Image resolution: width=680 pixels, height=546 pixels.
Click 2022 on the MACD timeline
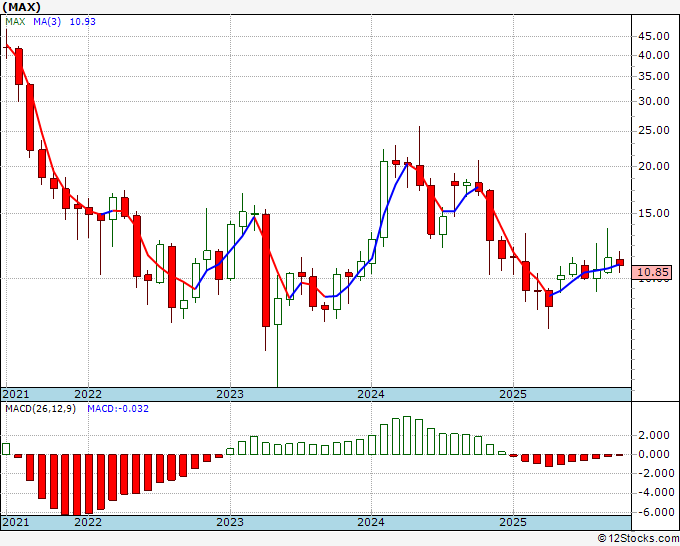click(88, 522)
